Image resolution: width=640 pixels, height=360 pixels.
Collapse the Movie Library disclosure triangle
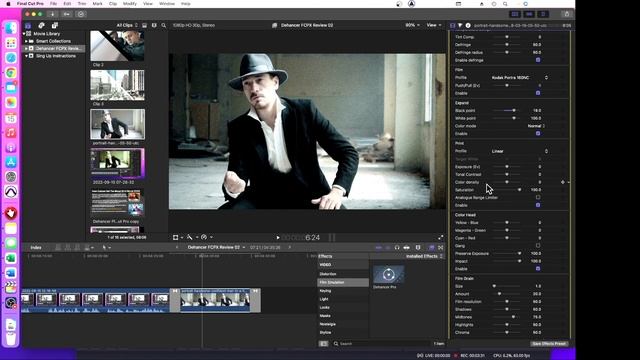pos(24,34)
